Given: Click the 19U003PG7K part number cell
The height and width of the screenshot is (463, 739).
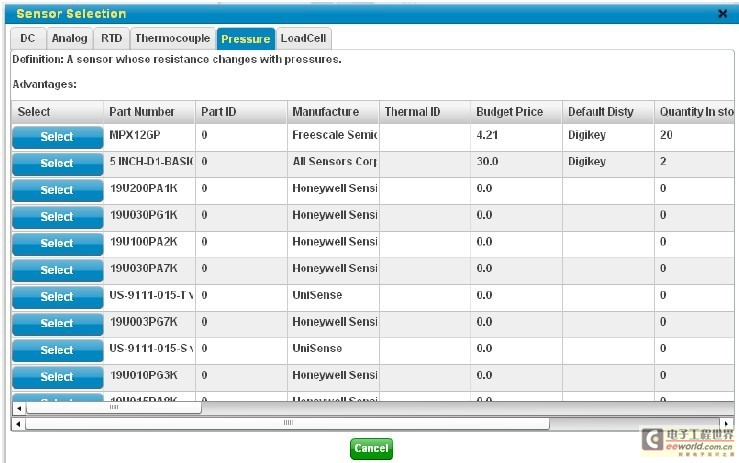Looking at the screenshot, I should (x=149, y=322).
